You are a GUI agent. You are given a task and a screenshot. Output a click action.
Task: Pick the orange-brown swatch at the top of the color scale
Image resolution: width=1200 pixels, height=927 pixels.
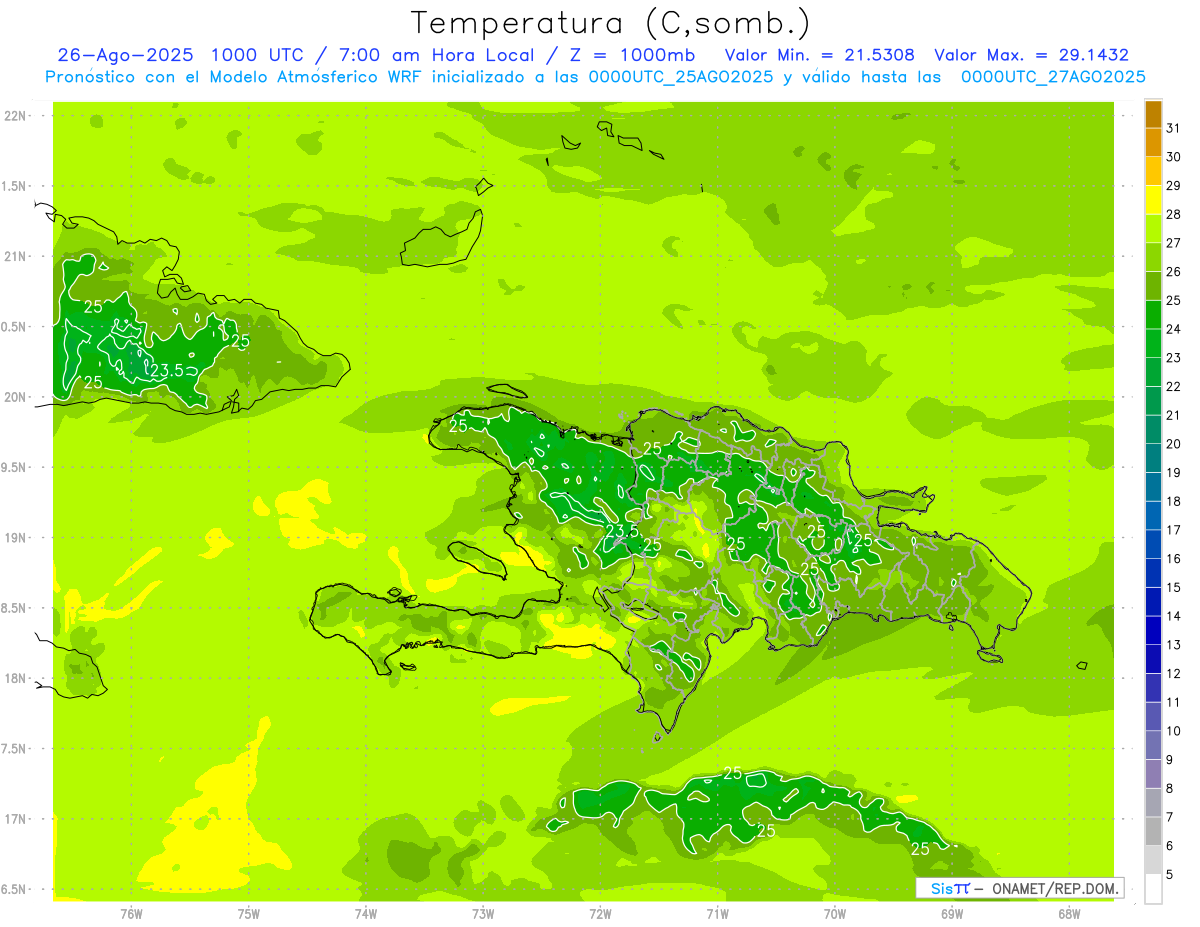(x=1153, y=115)
